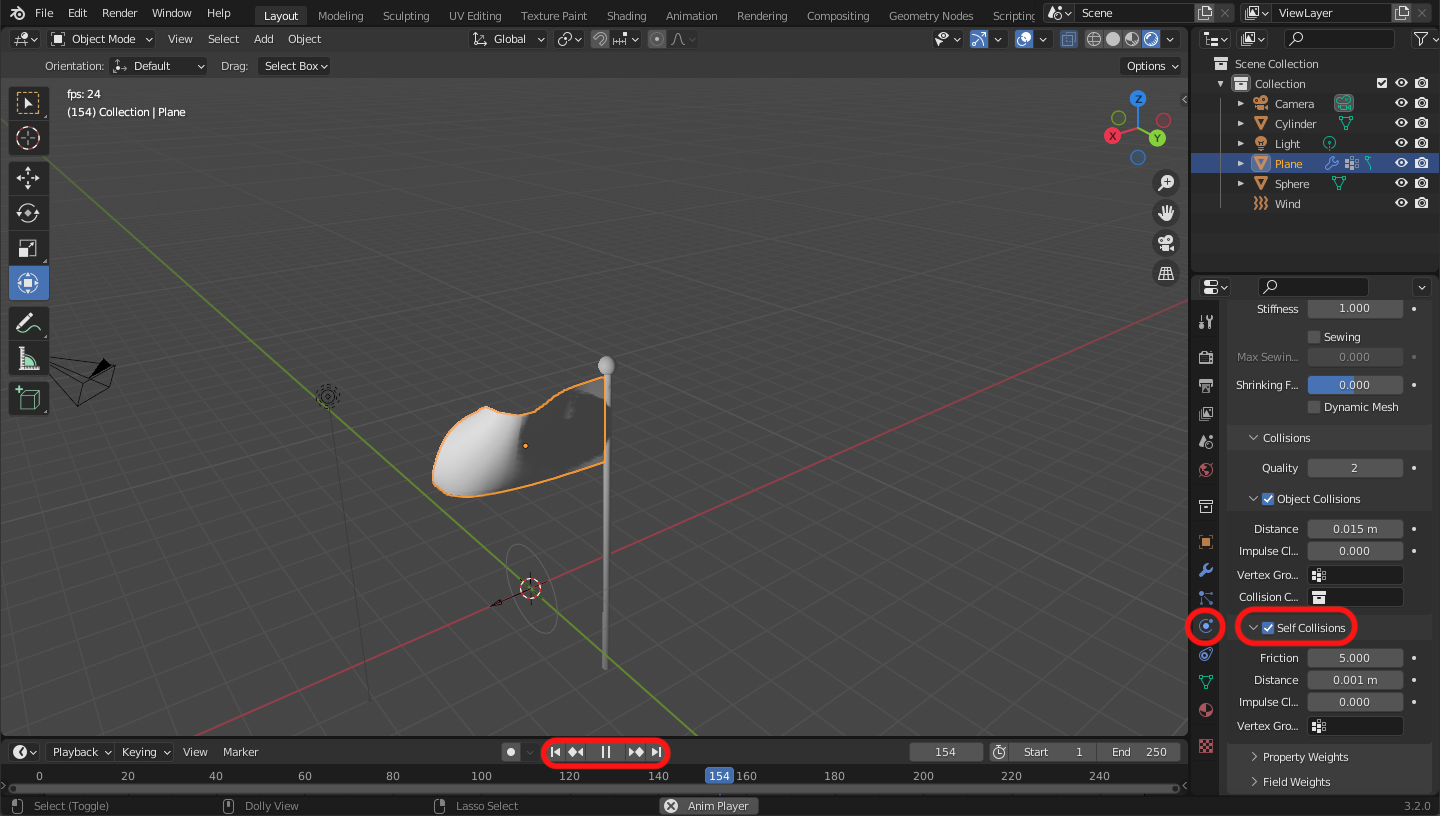
Task: Hide the Cylinder object in viewport
Action: point(1402,124)
